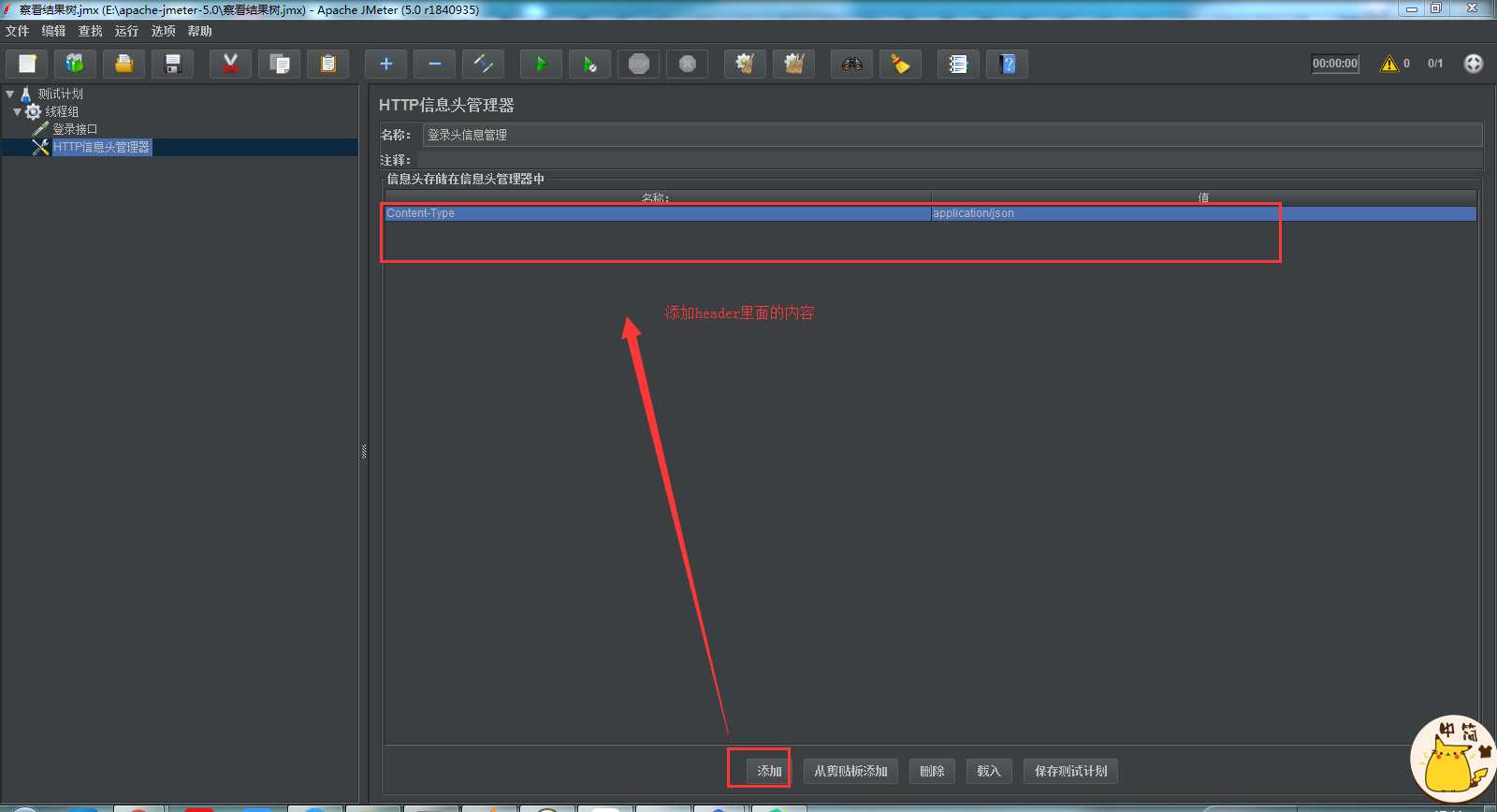Save the test plan via disk icon
Viewport: 1497px width, 812px height.
click(x=172, y=64)
